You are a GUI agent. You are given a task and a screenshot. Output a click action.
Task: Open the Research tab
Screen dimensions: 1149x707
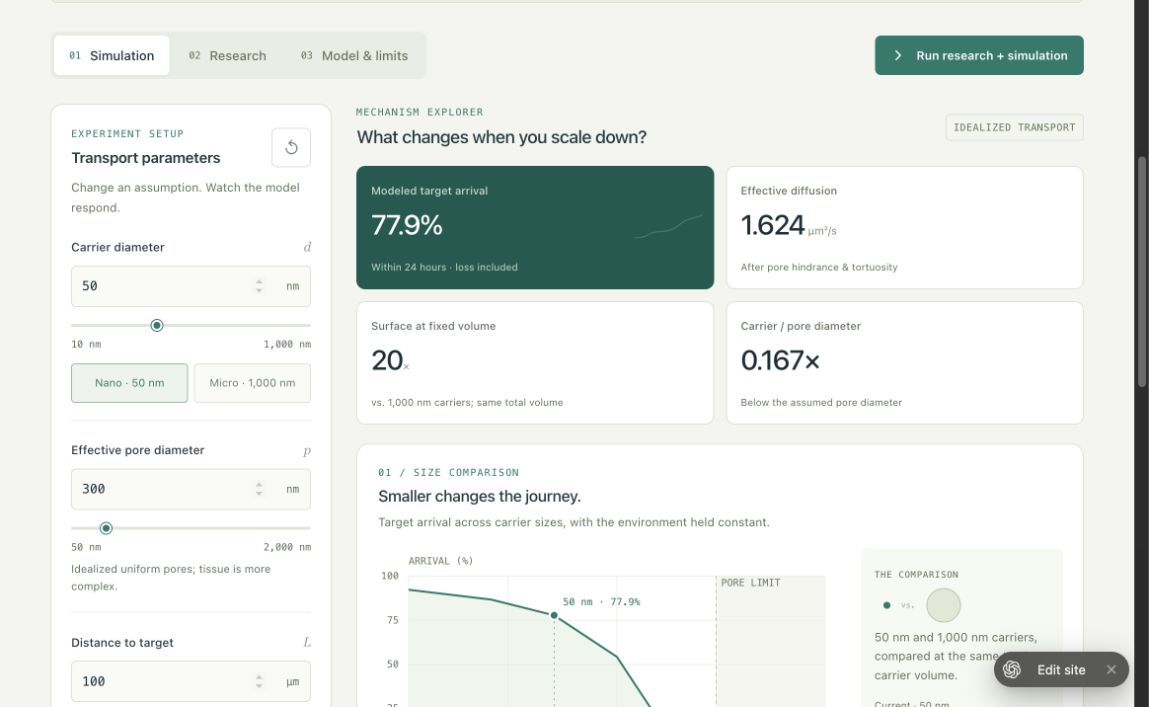click(227, 56)
